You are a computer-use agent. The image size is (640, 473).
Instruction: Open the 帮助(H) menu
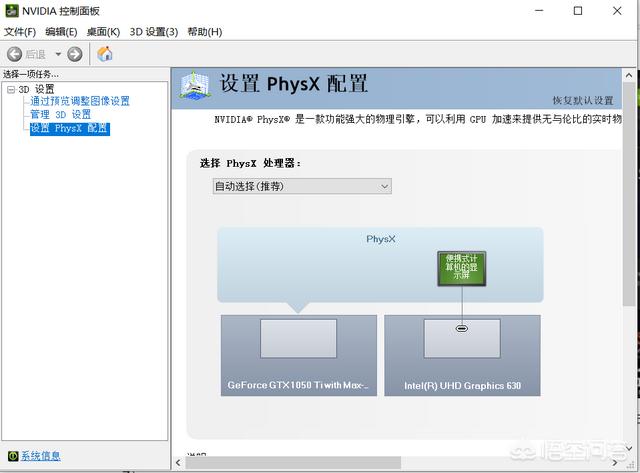(x=204, y=32)
